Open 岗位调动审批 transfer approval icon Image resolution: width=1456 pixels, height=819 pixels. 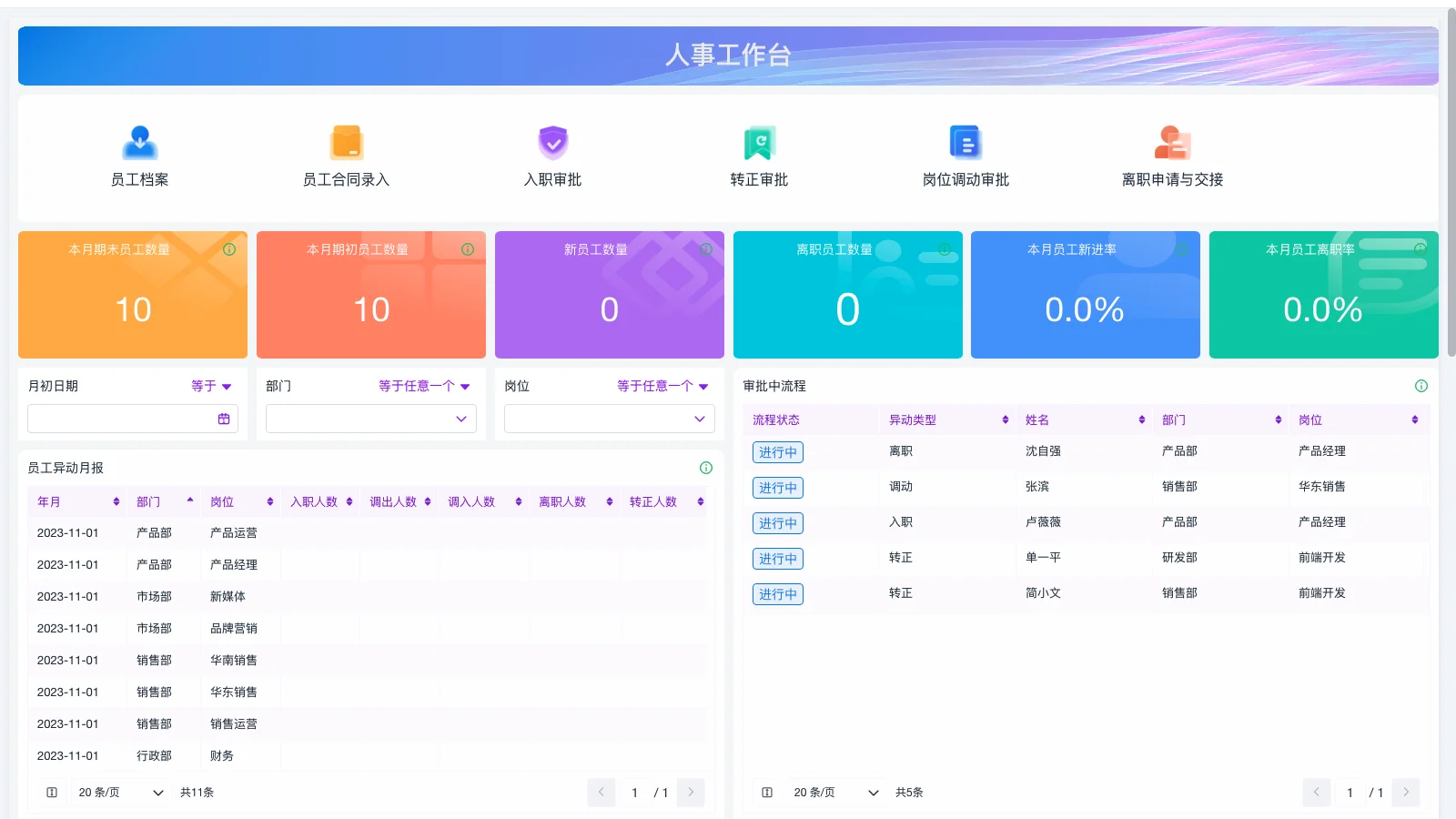(966, 155)
